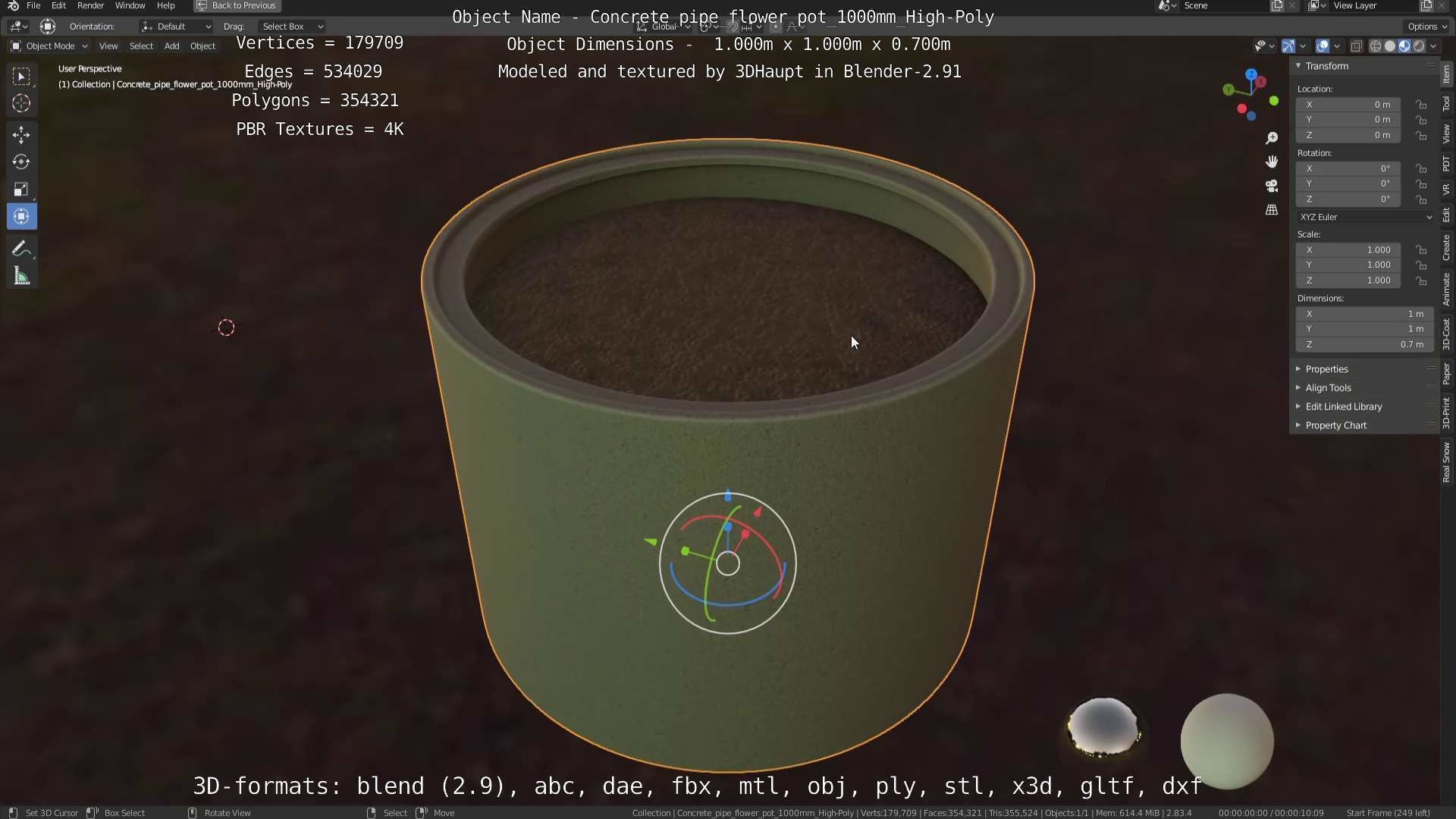Select the Rotate tool
Image resolution: width=1456 pixels, height=819 pixels.
(x=21, y=162)
